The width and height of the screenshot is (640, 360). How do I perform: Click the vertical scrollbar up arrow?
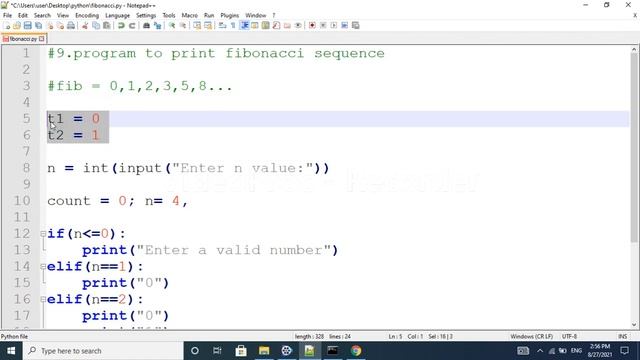634,49
